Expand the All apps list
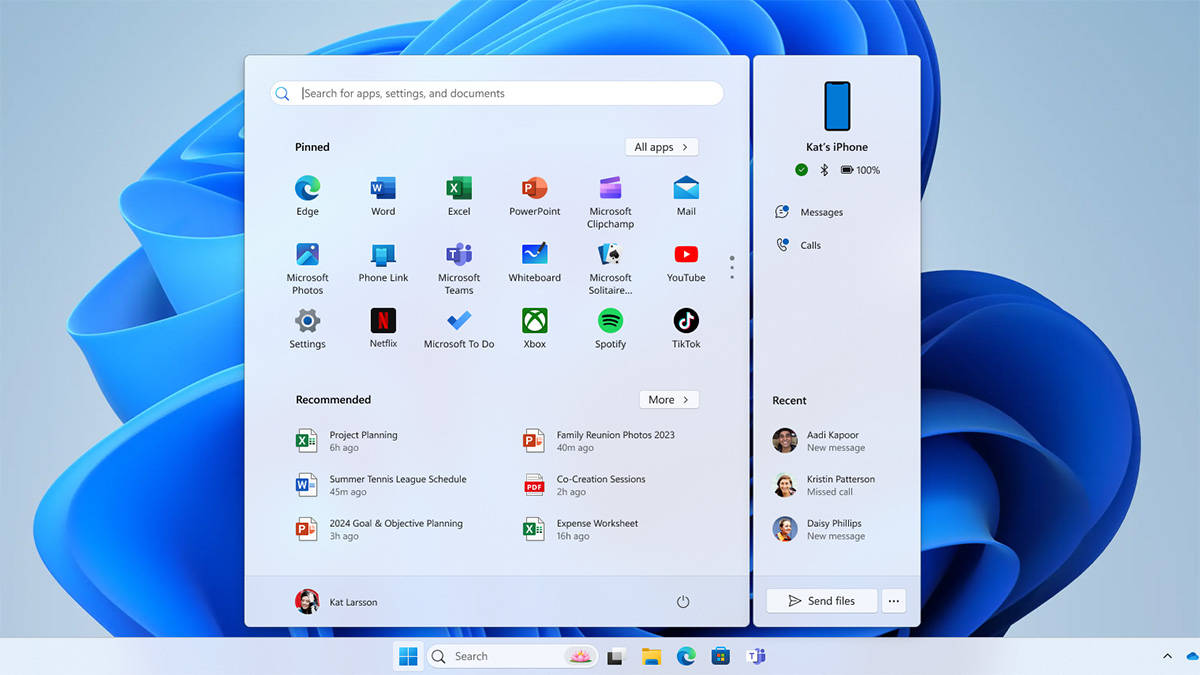The width and height of the screenshot is (1200, 675). 661,147
